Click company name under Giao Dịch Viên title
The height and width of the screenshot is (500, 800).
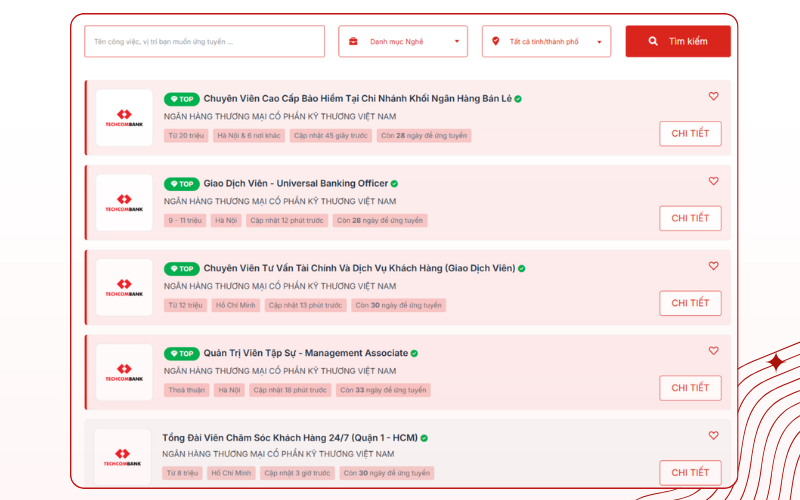280,201
